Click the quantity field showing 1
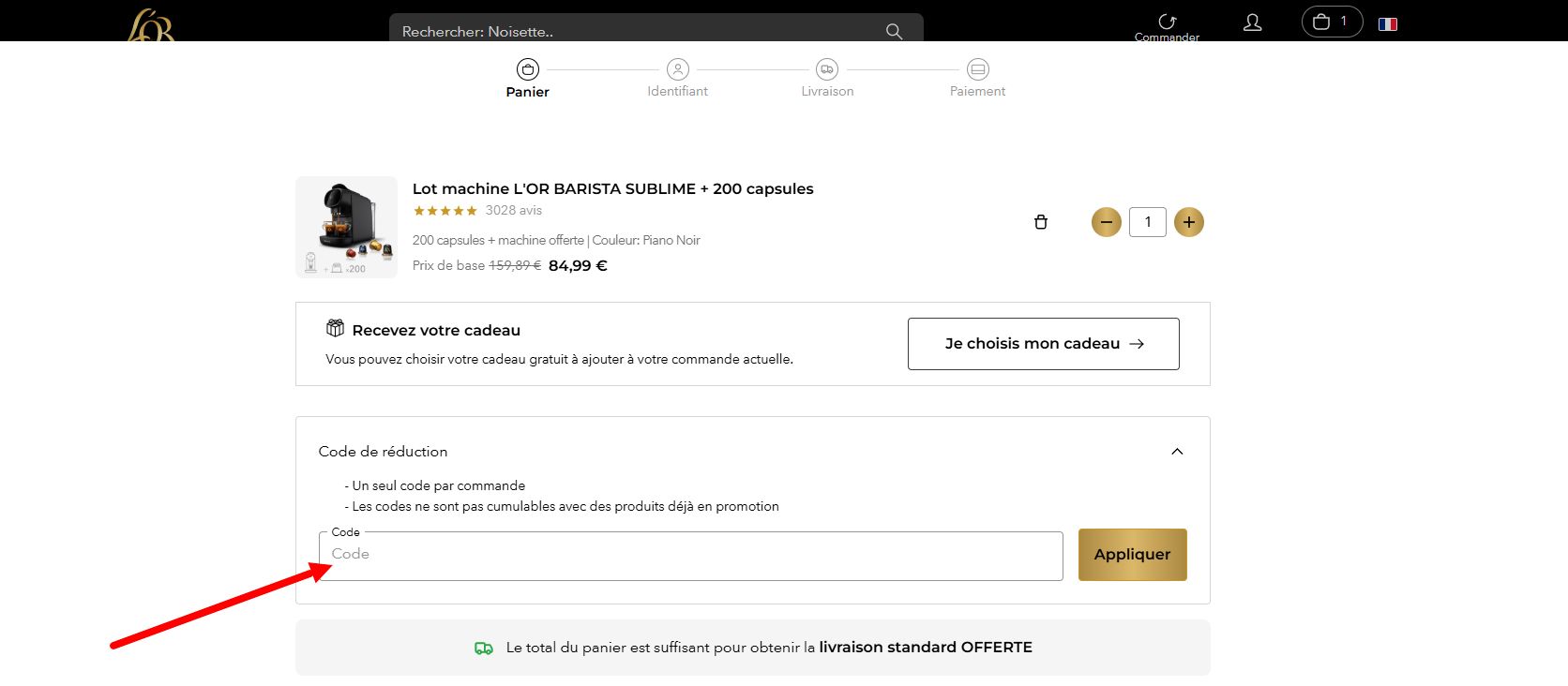Viewport: 1568px width, 686px height. click(x=1148, y=222)
